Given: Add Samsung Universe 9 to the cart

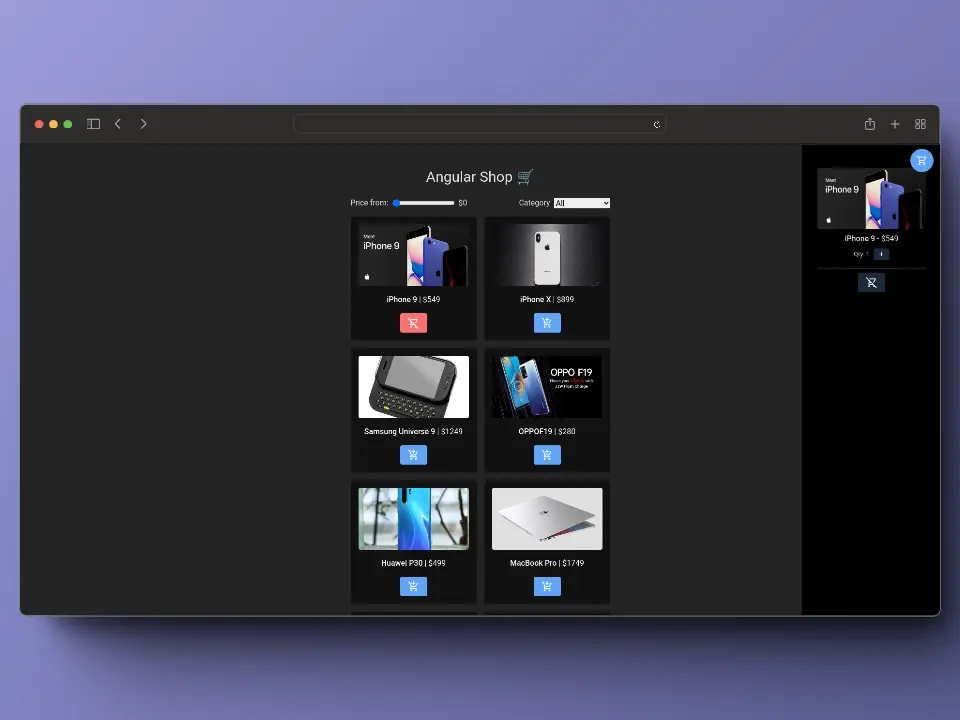Looking at the screenshot, I should click(x=413, y=454).
